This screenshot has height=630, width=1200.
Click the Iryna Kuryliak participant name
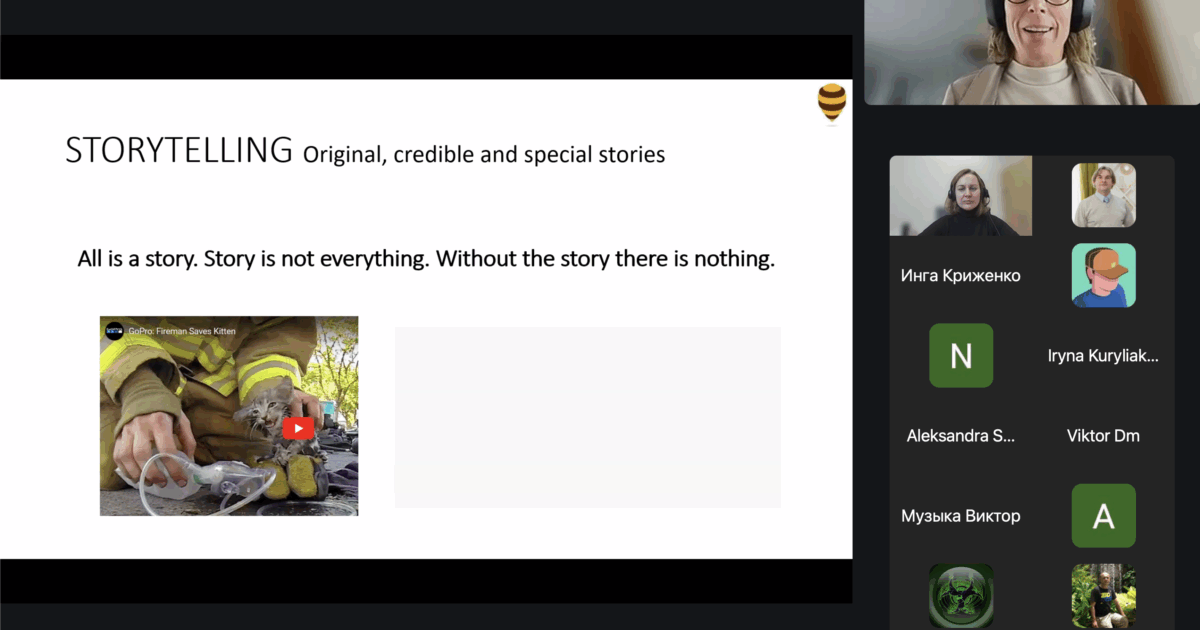tap(1103, 355)
